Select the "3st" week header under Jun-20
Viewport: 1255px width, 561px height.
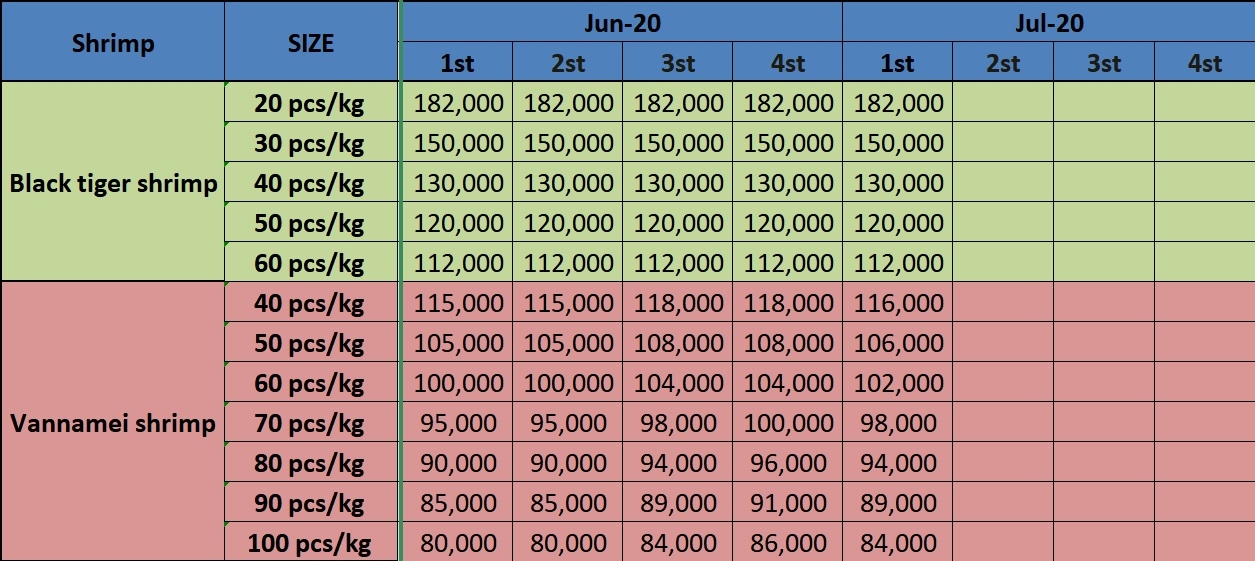pyautogui.click(x=677, y=63)
